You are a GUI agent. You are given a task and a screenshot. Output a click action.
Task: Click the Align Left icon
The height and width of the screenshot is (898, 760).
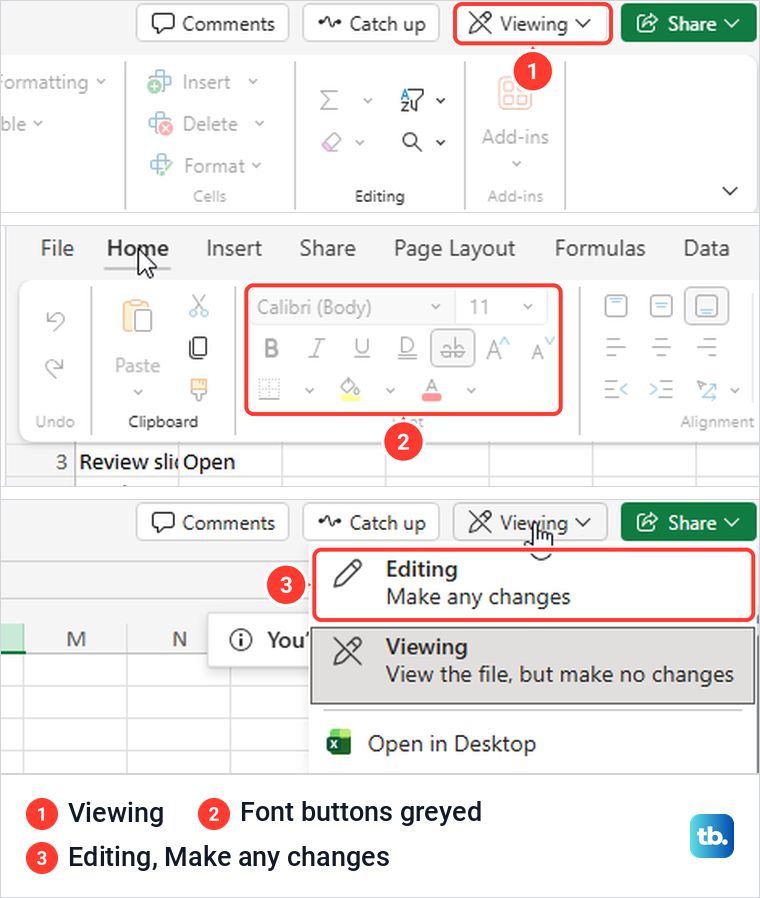[x=616, y=347]
